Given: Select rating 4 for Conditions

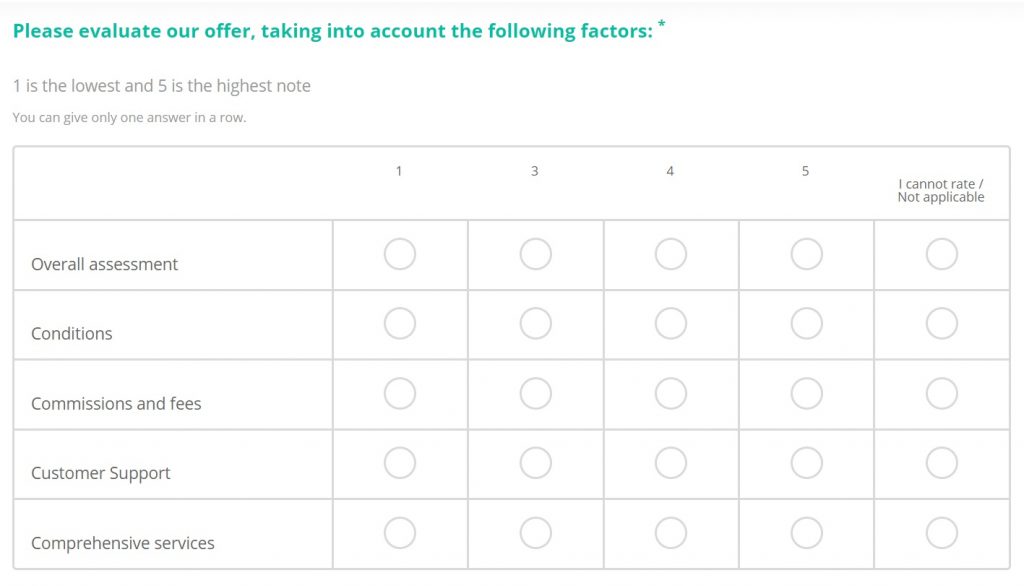Looking at the screenshot, I should 671,323.
